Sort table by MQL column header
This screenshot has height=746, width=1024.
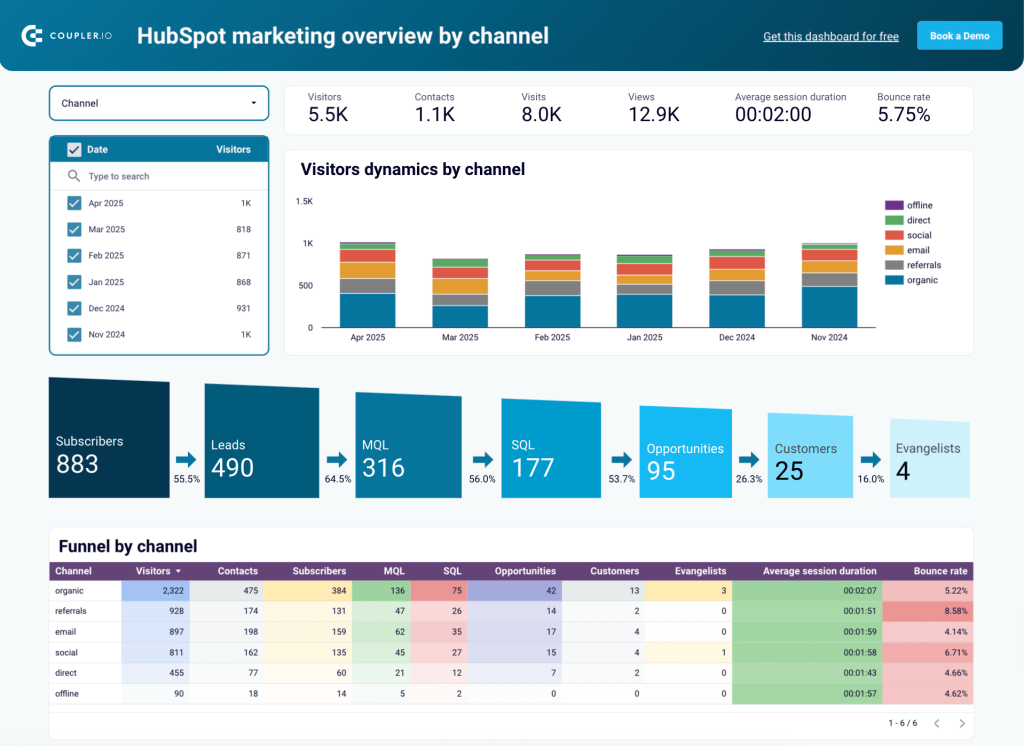coord(394,571)
